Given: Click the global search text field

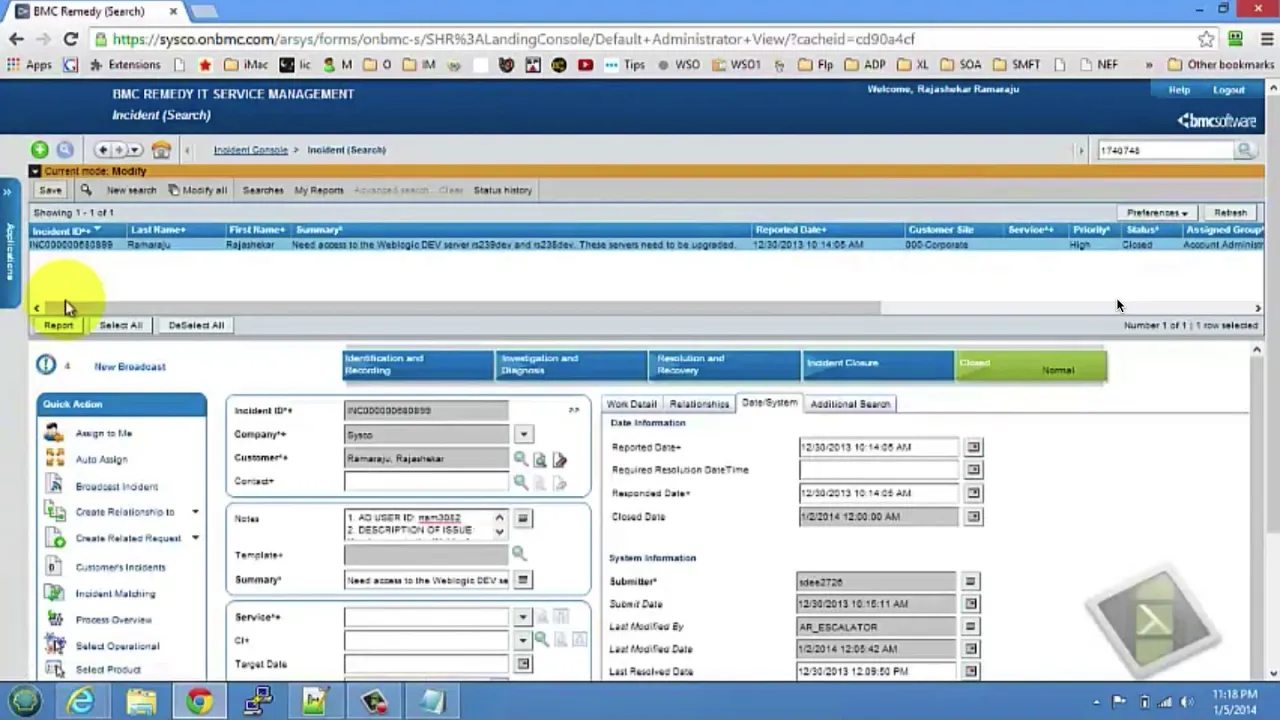Looking at the screenshot, I should click(1165, 150).
